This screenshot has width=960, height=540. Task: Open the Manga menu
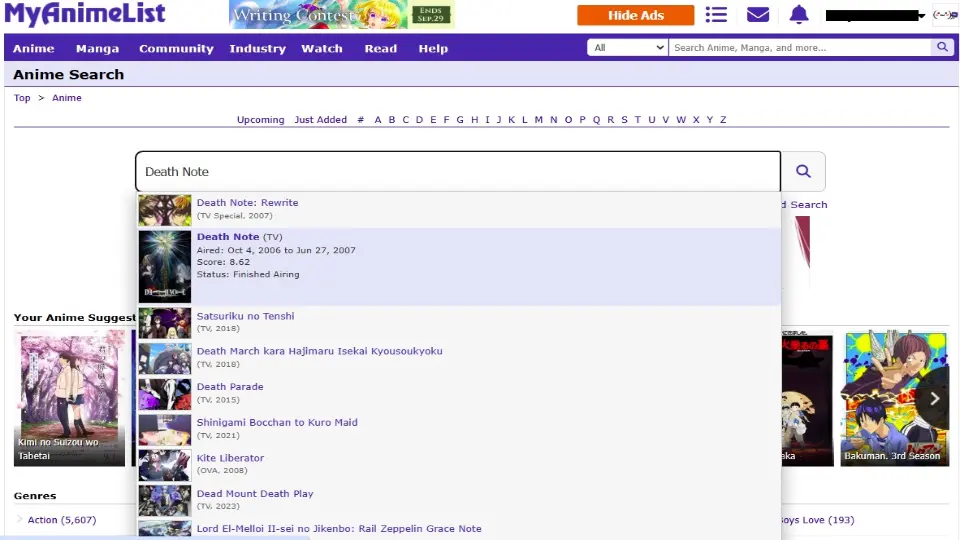(97, 48)
